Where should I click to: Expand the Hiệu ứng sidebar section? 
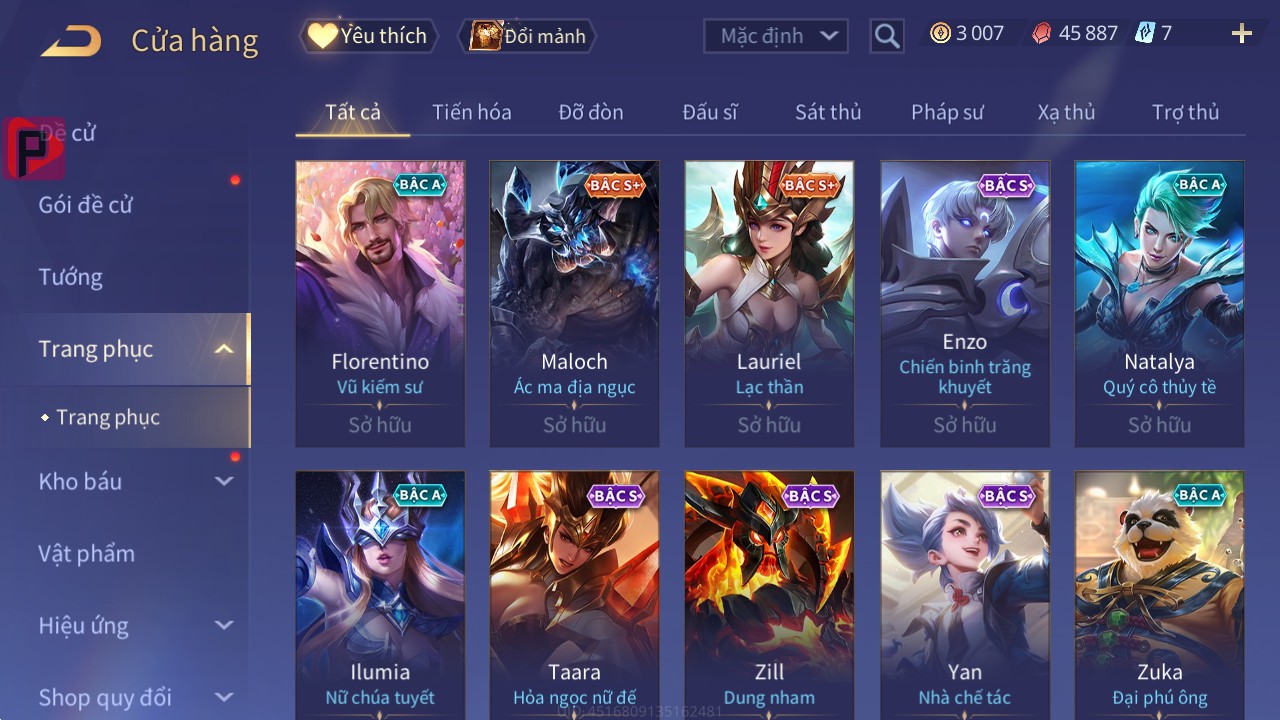tap(224, 625)
